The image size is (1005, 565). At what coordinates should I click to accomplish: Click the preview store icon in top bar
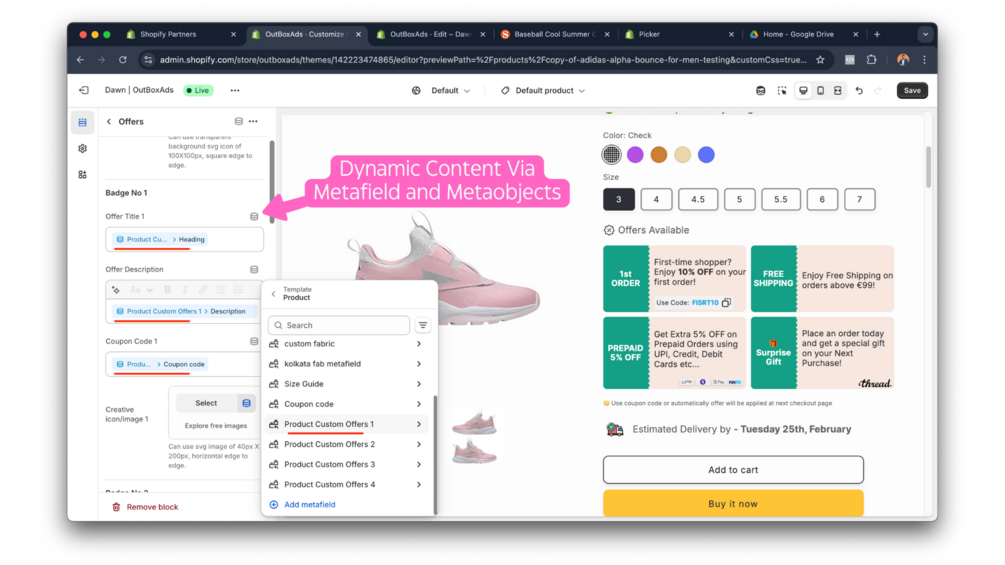[x=761, y=90]
